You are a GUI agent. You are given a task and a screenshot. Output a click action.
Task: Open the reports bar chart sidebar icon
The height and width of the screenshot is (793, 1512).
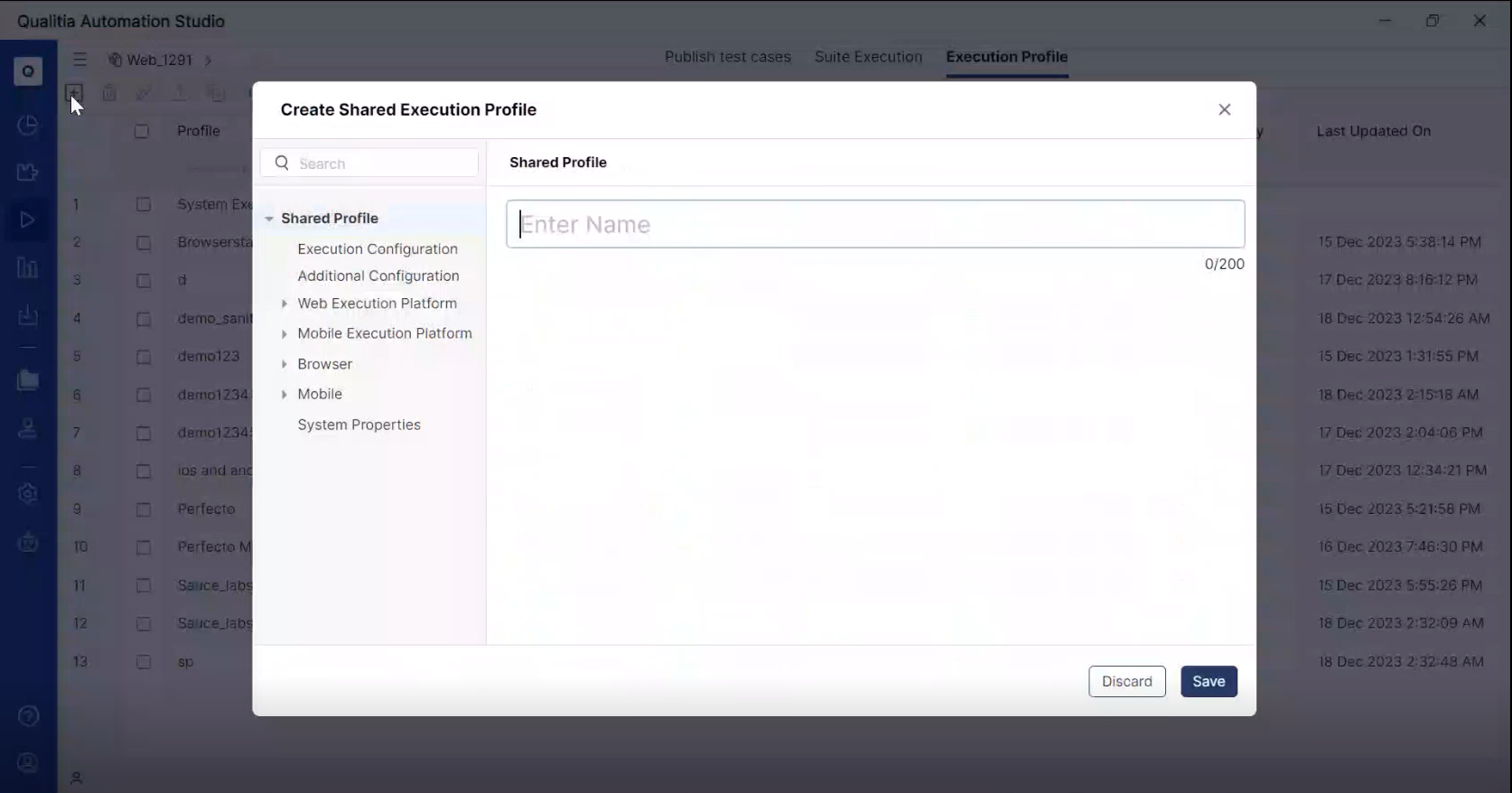pyautogui.click(x=28, y=268)
